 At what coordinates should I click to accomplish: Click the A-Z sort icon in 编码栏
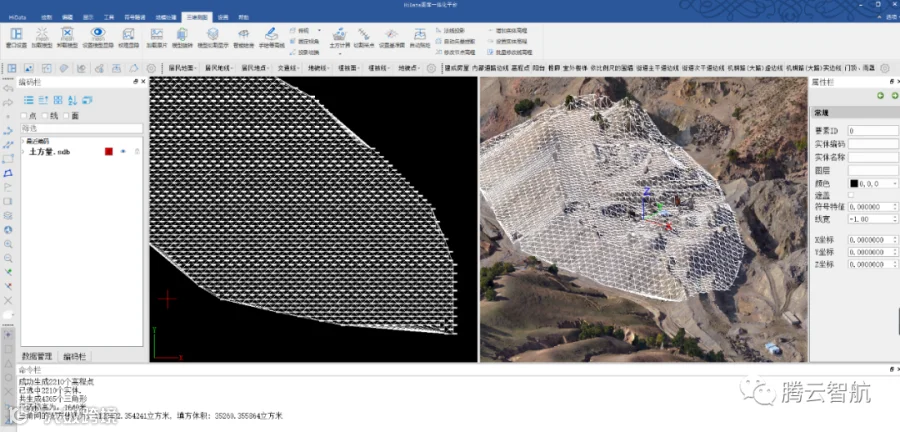72,100
